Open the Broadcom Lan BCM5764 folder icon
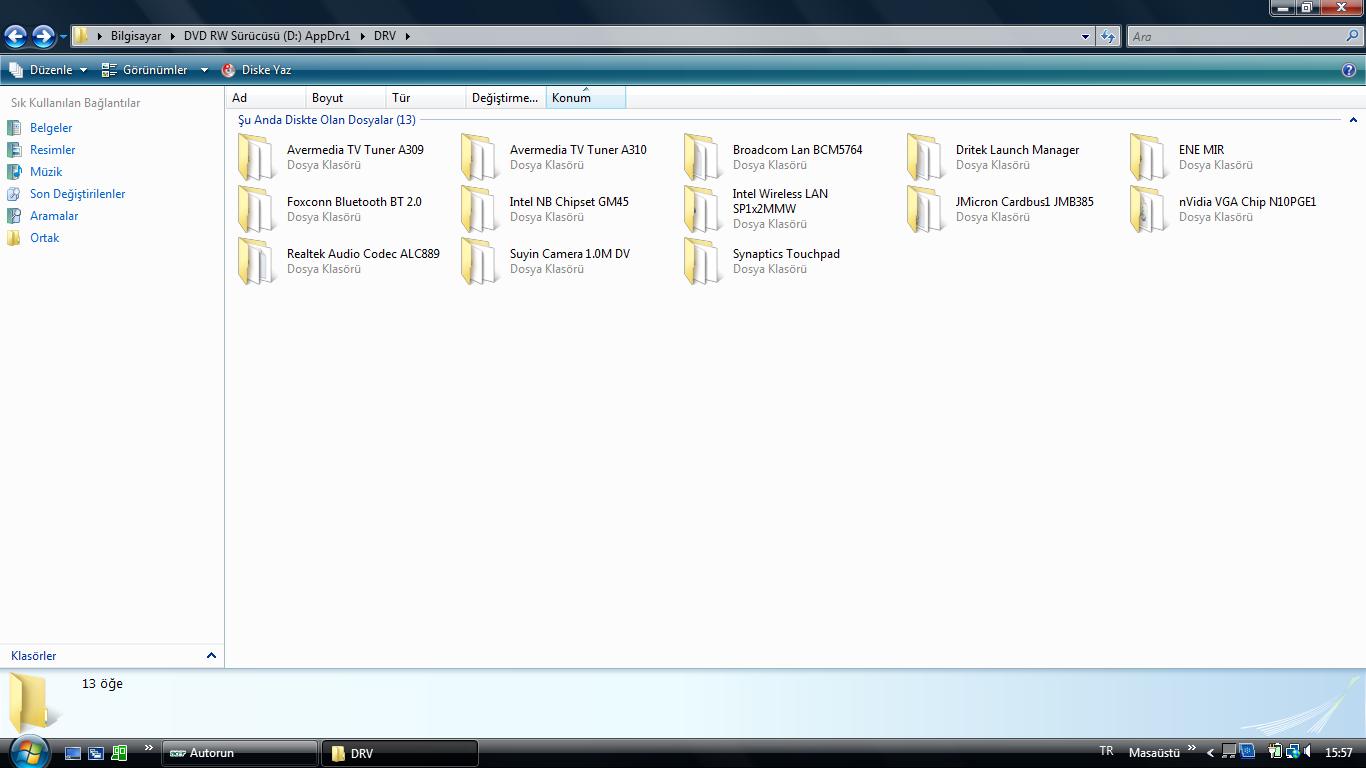Screen dimensions: 1366x768 [703, 158]
